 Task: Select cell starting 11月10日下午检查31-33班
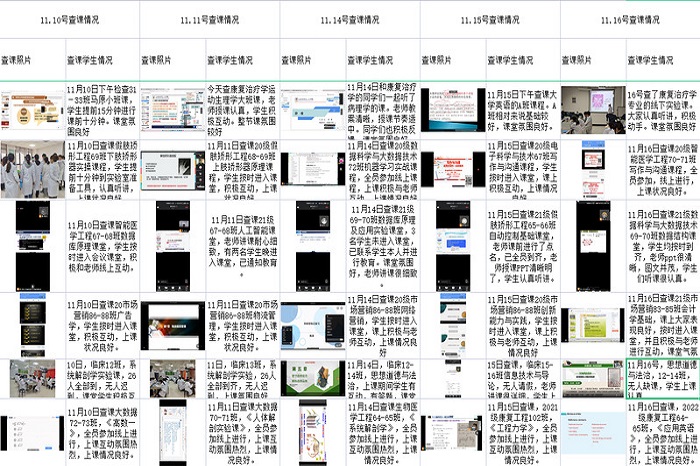pos(102,109)
